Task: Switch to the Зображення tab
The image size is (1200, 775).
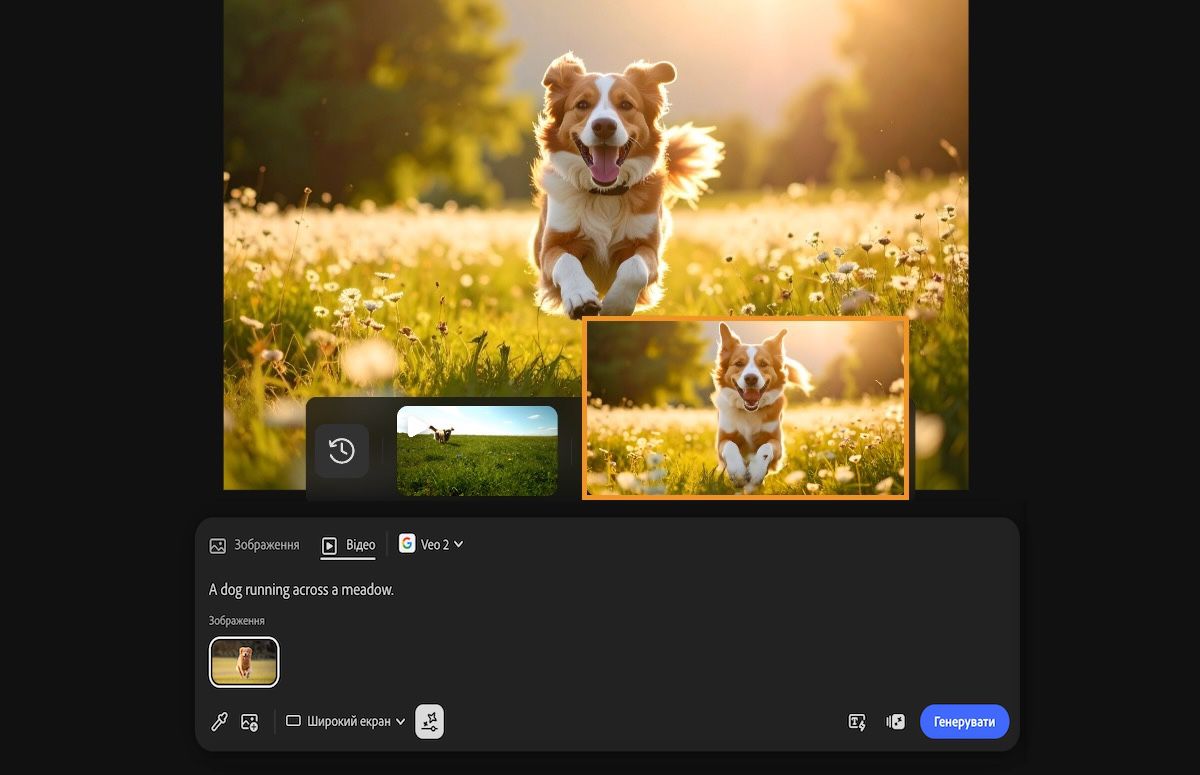Action: (254, 545)
